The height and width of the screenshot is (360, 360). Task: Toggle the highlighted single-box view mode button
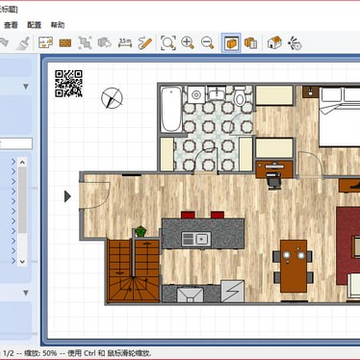231,43
